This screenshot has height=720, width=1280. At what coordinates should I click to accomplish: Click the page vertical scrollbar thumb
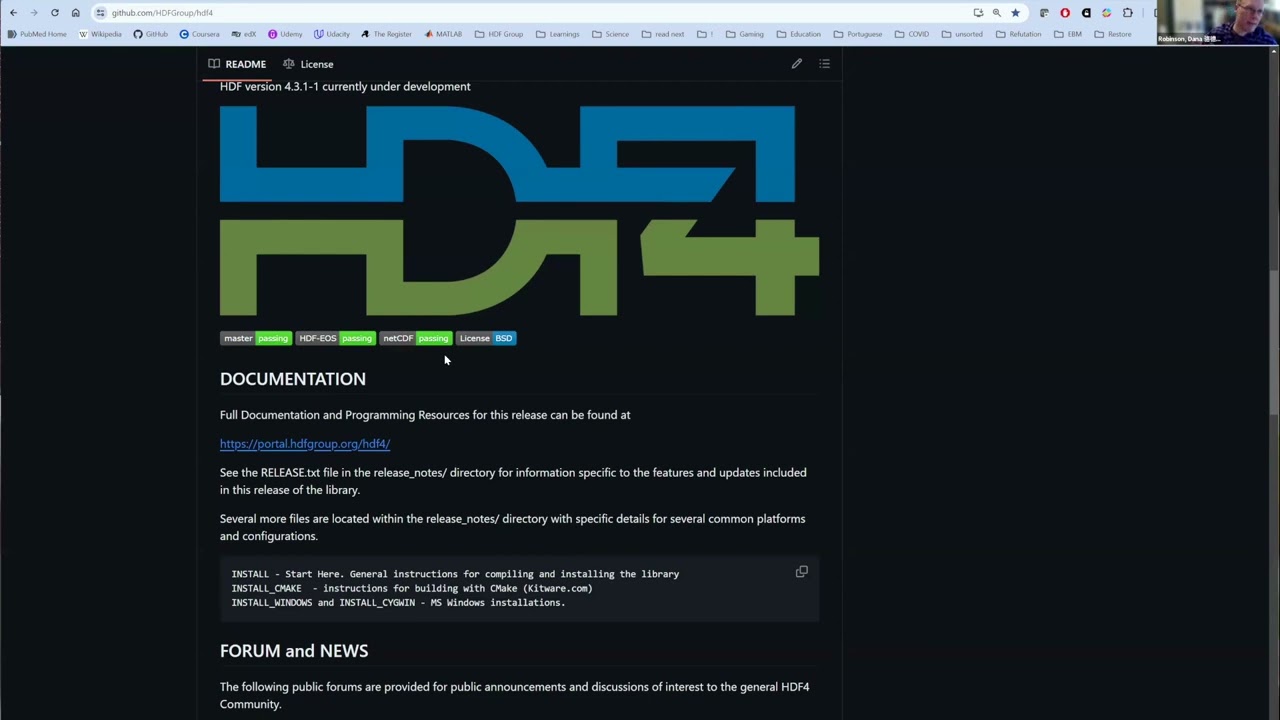[x=1274, y=340]
